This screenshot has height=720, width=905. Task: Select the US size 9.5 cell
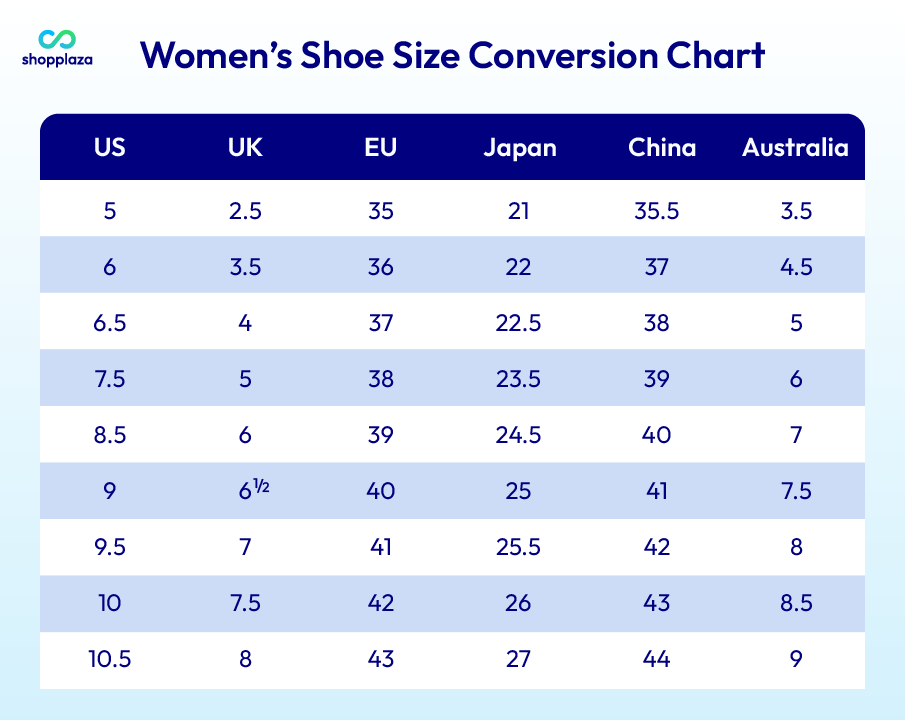point(110,547)
